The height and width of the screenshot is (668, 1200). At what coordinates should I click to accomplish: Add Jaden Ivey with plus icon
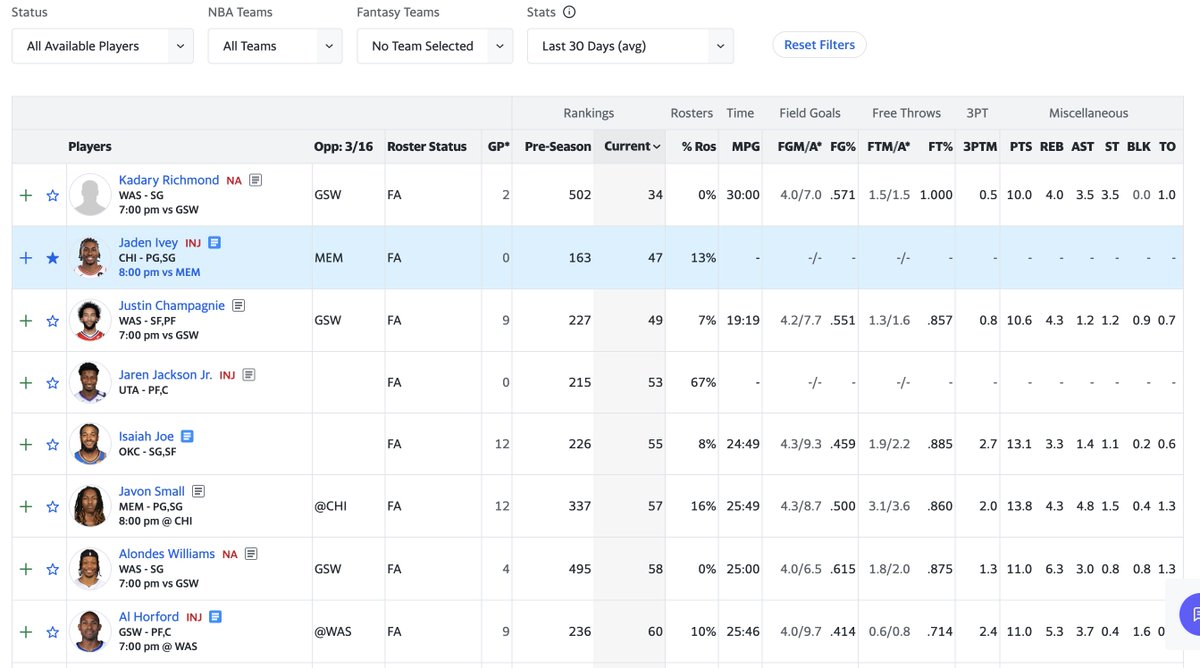point(26,258)
